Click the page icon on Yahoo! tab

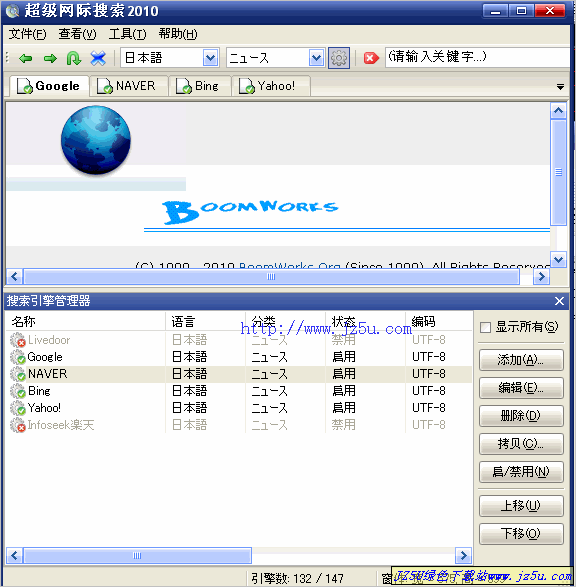[247, 86]
